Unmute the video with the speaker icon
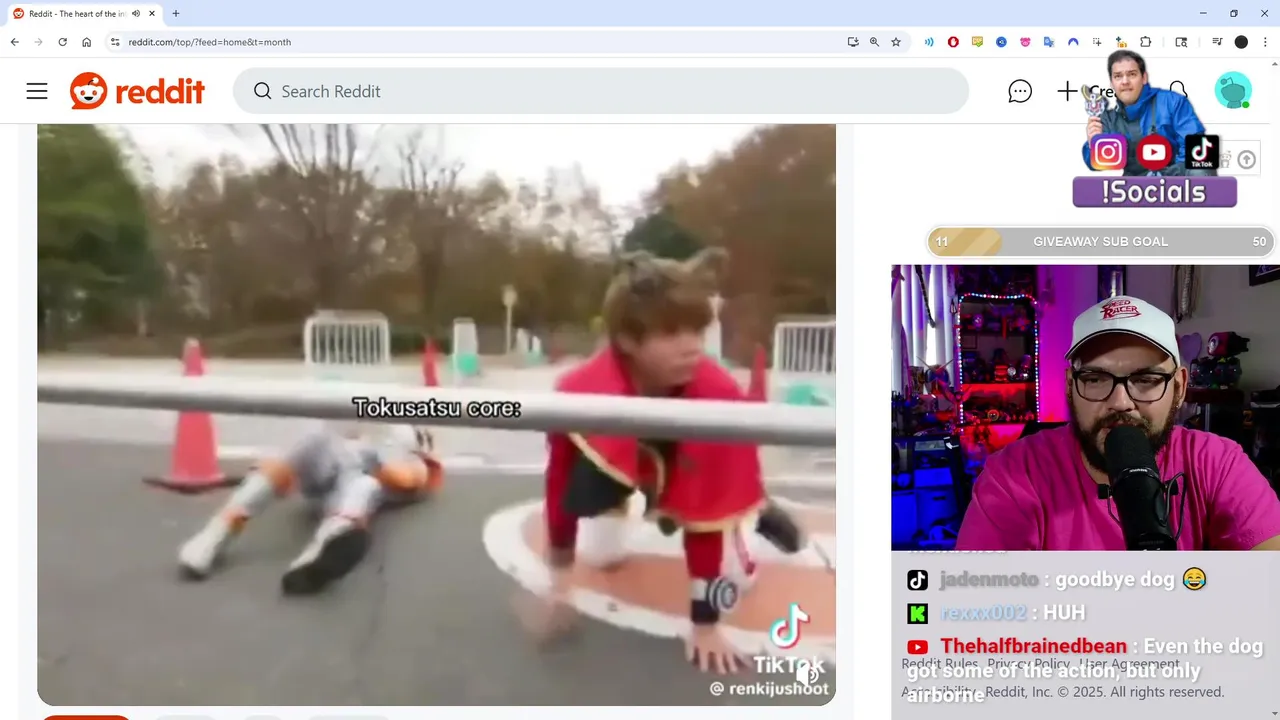The width and height of the screenshot is (1280, 720). coord(807,674)
